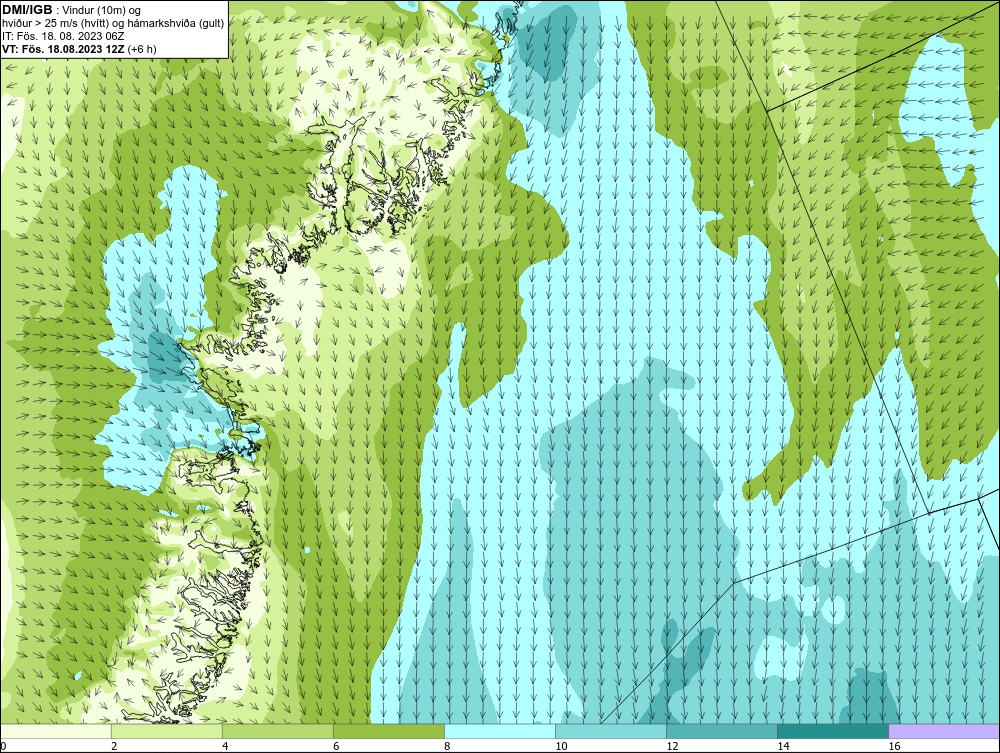
Task: Click the 14–16 m/s dark teal swatch
Action: point(833,731)
